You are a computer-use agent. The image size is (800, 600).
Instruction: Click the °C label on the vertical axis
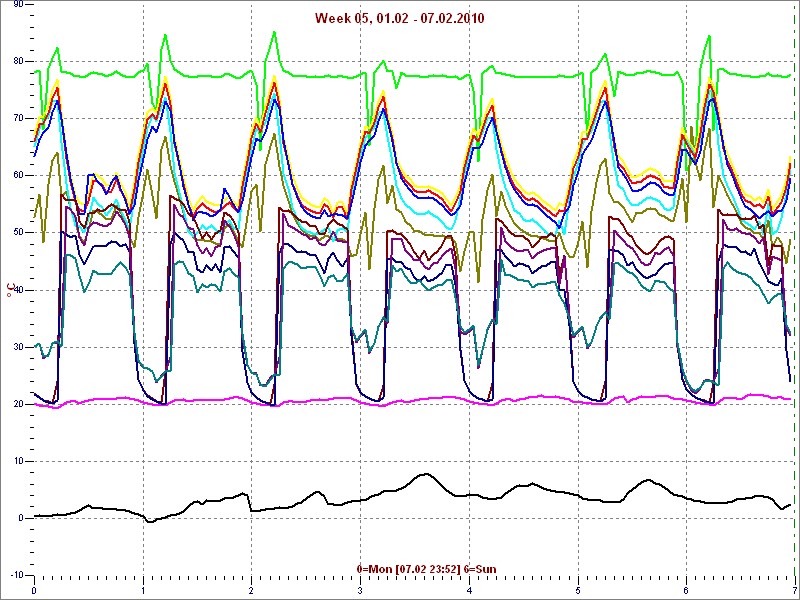coord(11,289)
